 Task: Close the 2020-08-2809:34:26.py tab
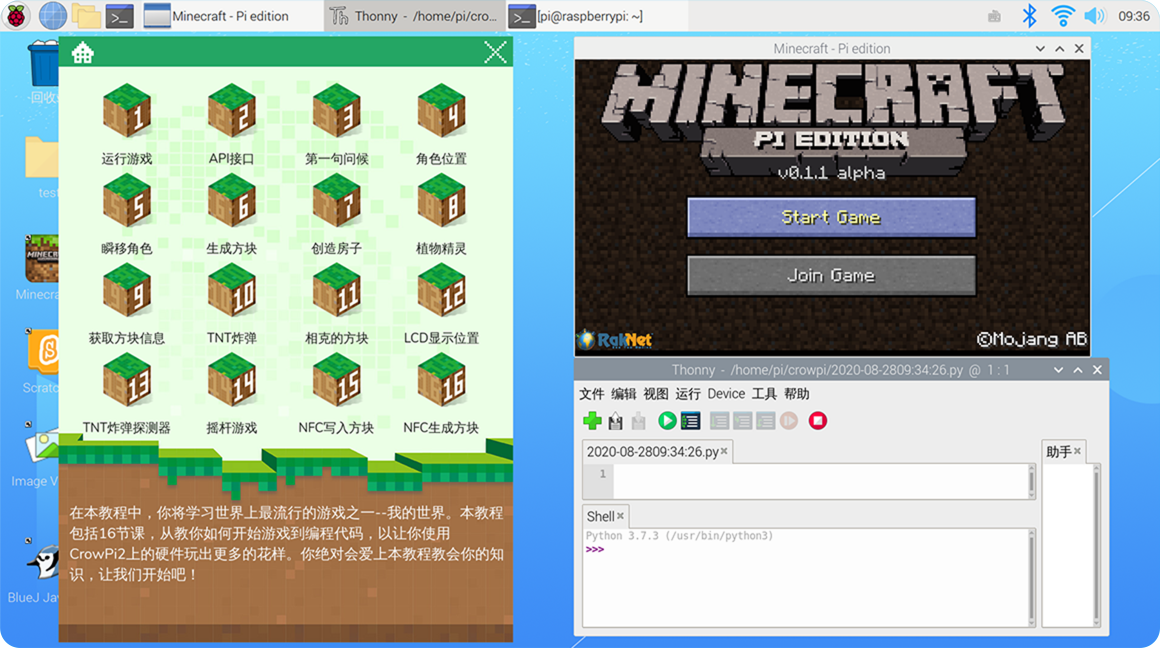pos(724,450)
